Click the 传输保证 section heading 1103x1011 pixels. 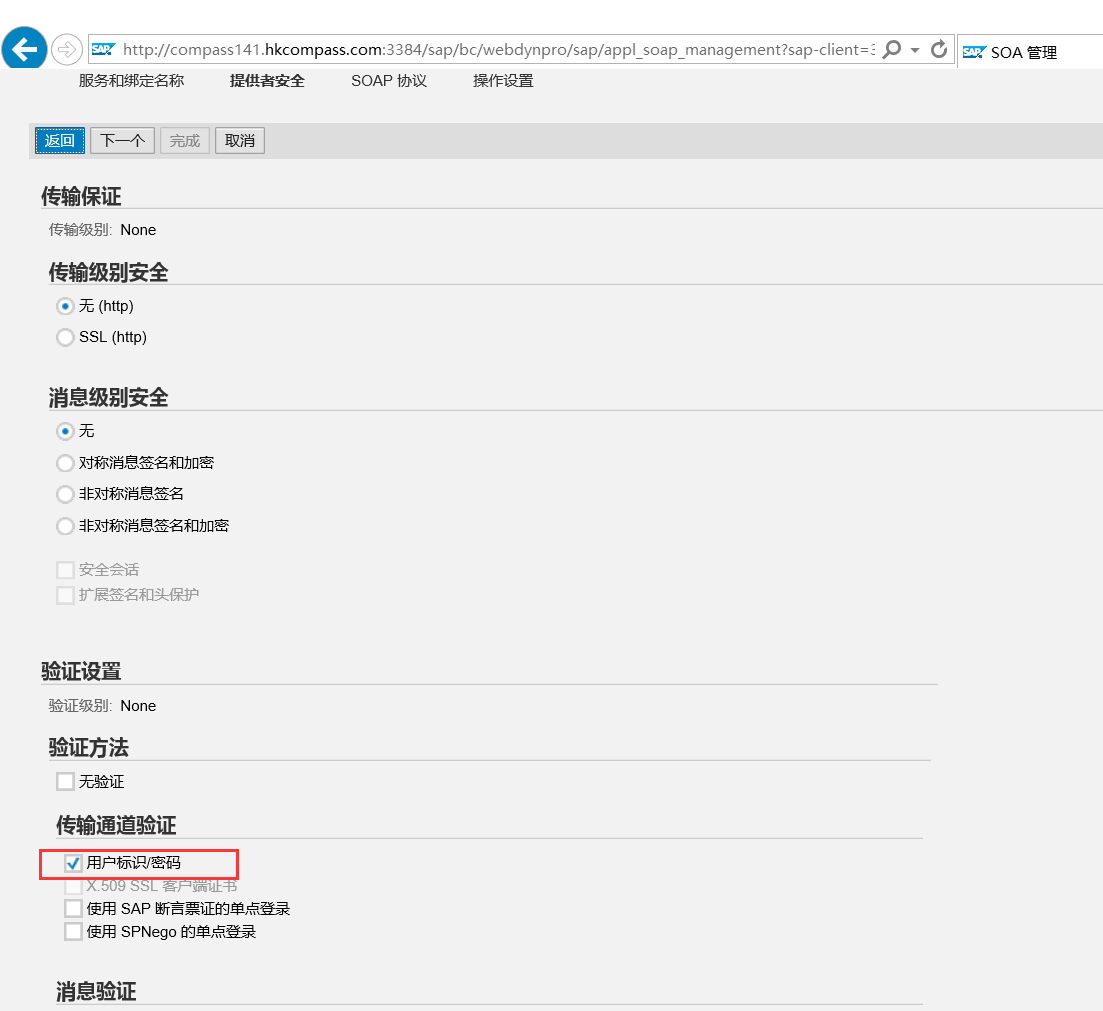click(x=82, y=196)
